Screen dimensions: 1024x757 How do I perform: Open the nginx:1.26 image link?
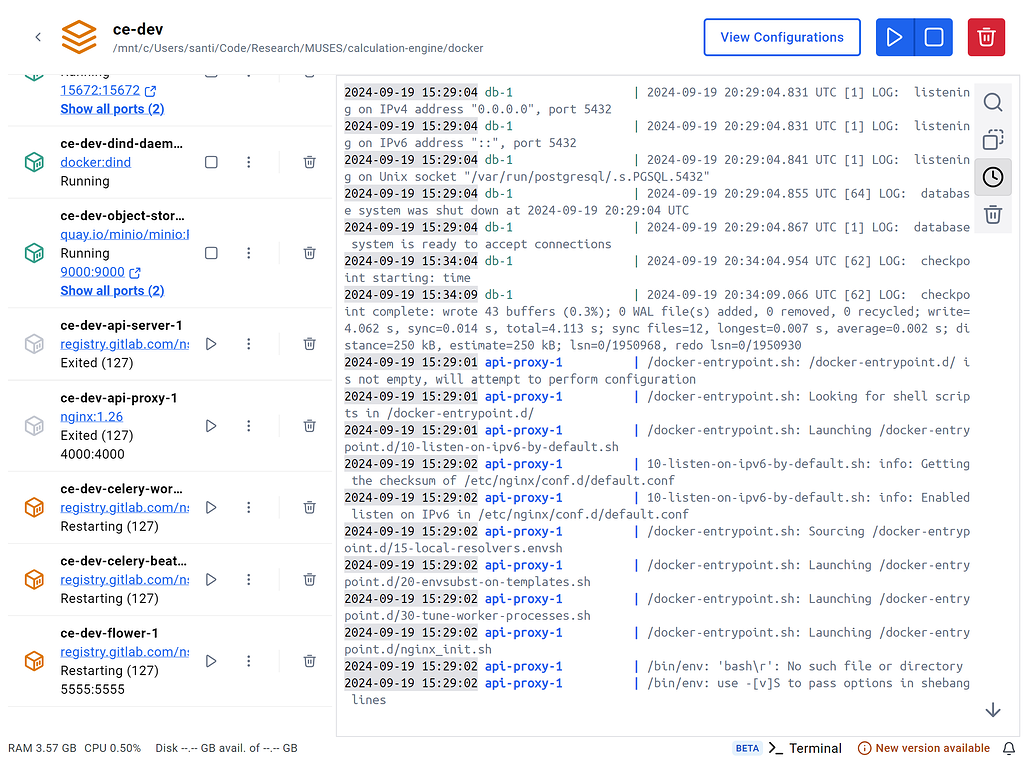[91, 417]
